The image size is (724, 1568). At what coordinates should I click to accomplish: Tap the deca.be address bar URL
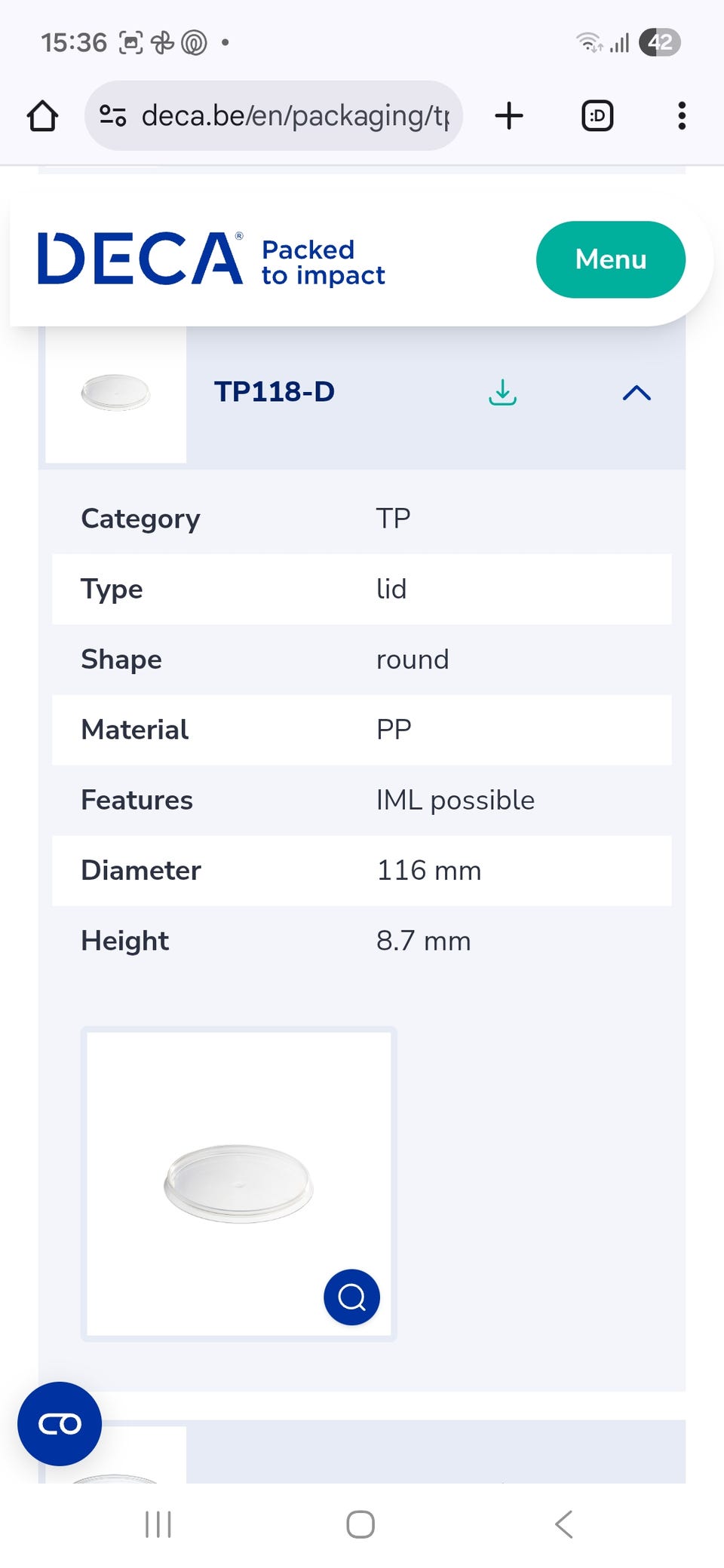click(x=294, y=116)
